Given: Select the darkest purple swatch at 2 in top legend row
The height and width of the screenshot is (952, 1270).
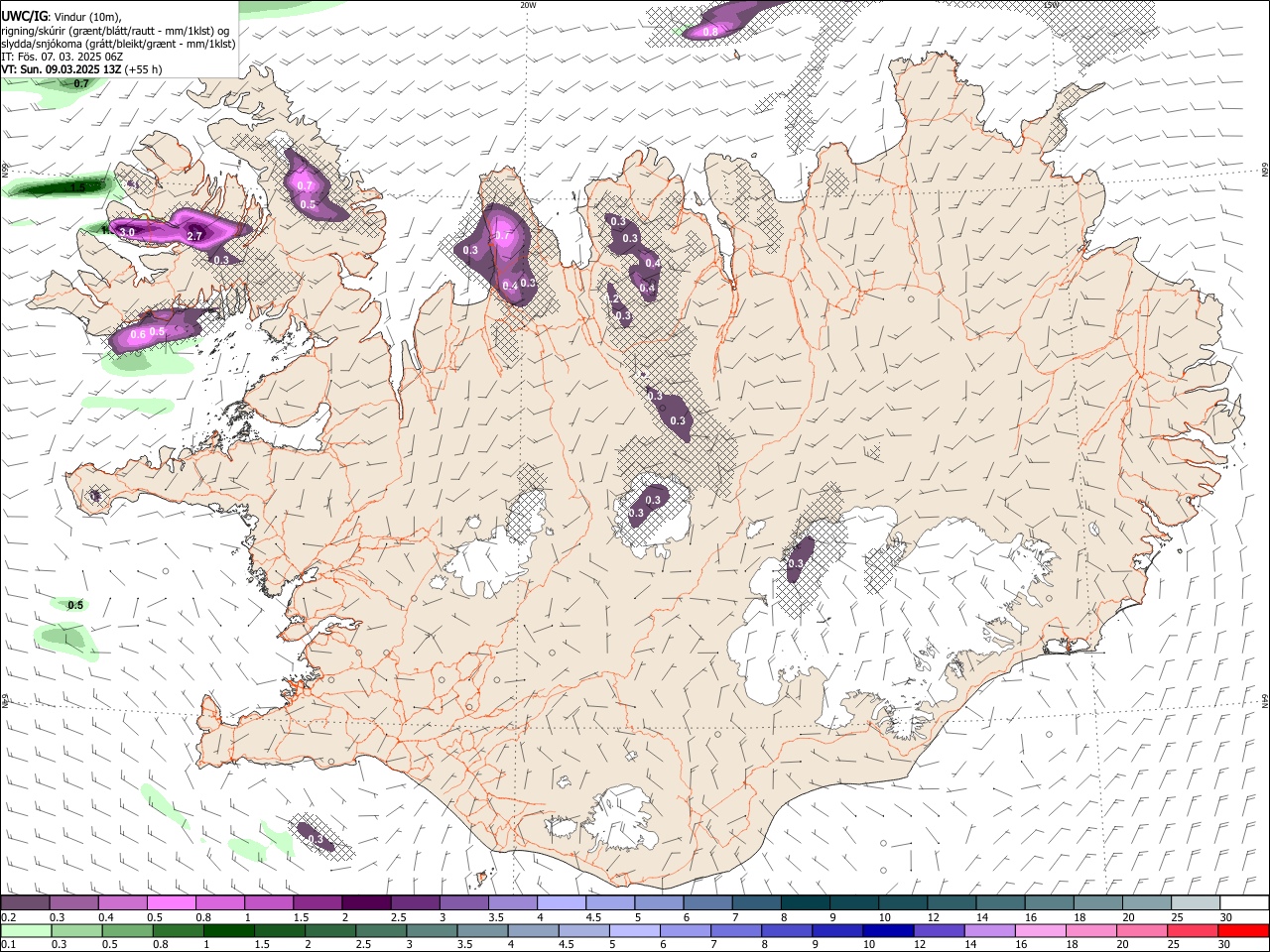Looking at the screenshot, I should click(365, 903).
